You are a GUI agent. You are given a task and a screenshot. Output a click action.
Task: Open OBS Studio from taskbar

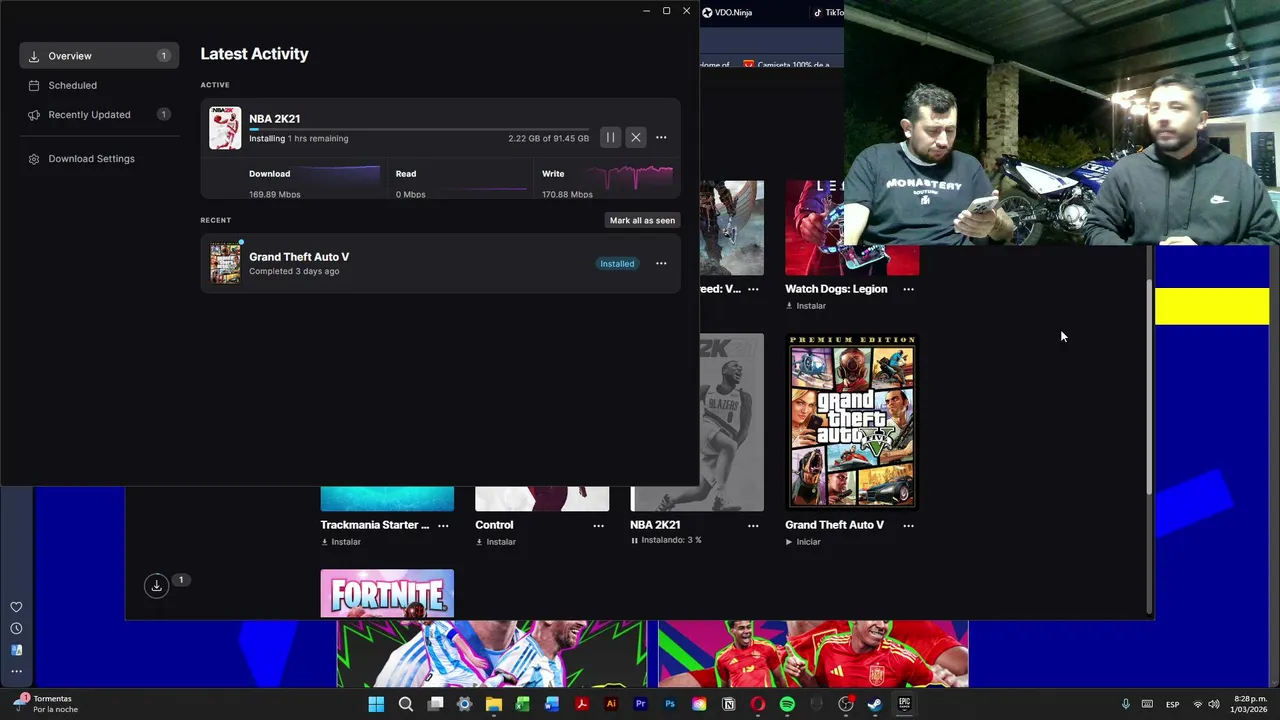click(846, 704)
